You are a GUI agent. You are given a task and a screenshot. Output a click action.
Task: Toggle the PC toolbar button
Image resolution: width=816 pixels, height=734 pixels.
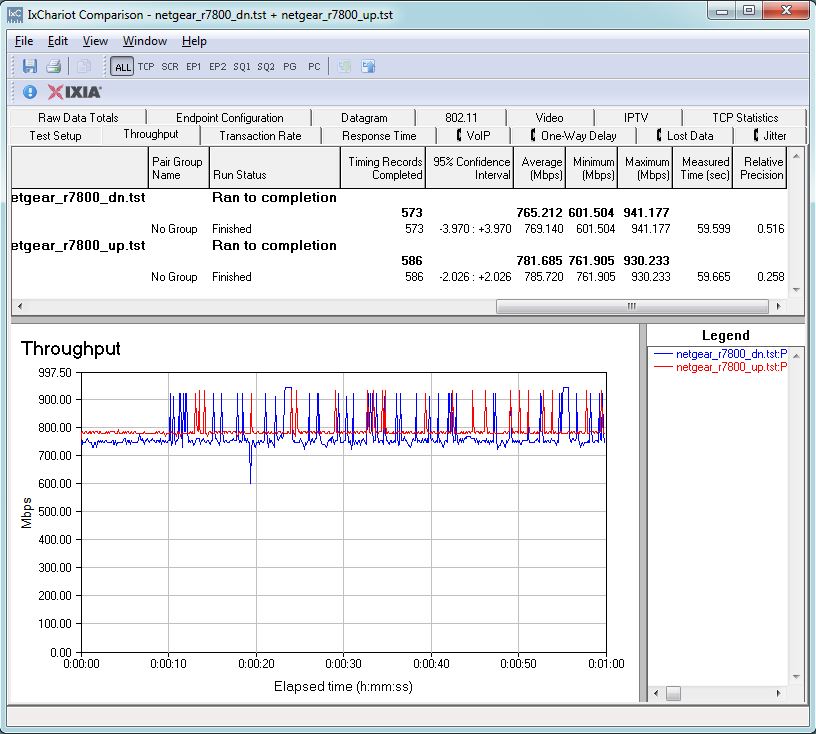tap(314, 67)
